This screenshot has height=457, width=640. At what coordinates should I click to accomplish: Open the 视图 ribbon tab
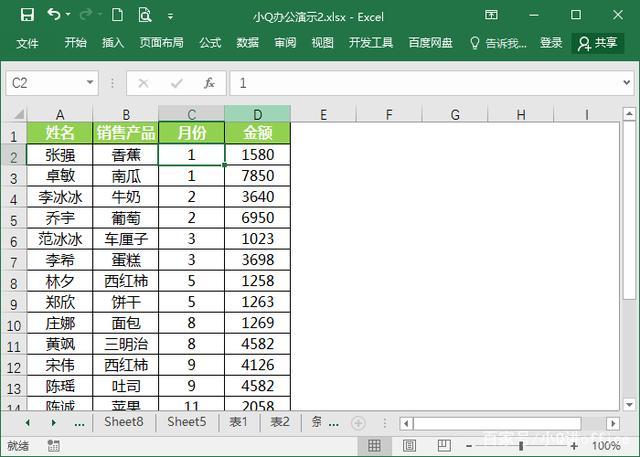point(322,42)
